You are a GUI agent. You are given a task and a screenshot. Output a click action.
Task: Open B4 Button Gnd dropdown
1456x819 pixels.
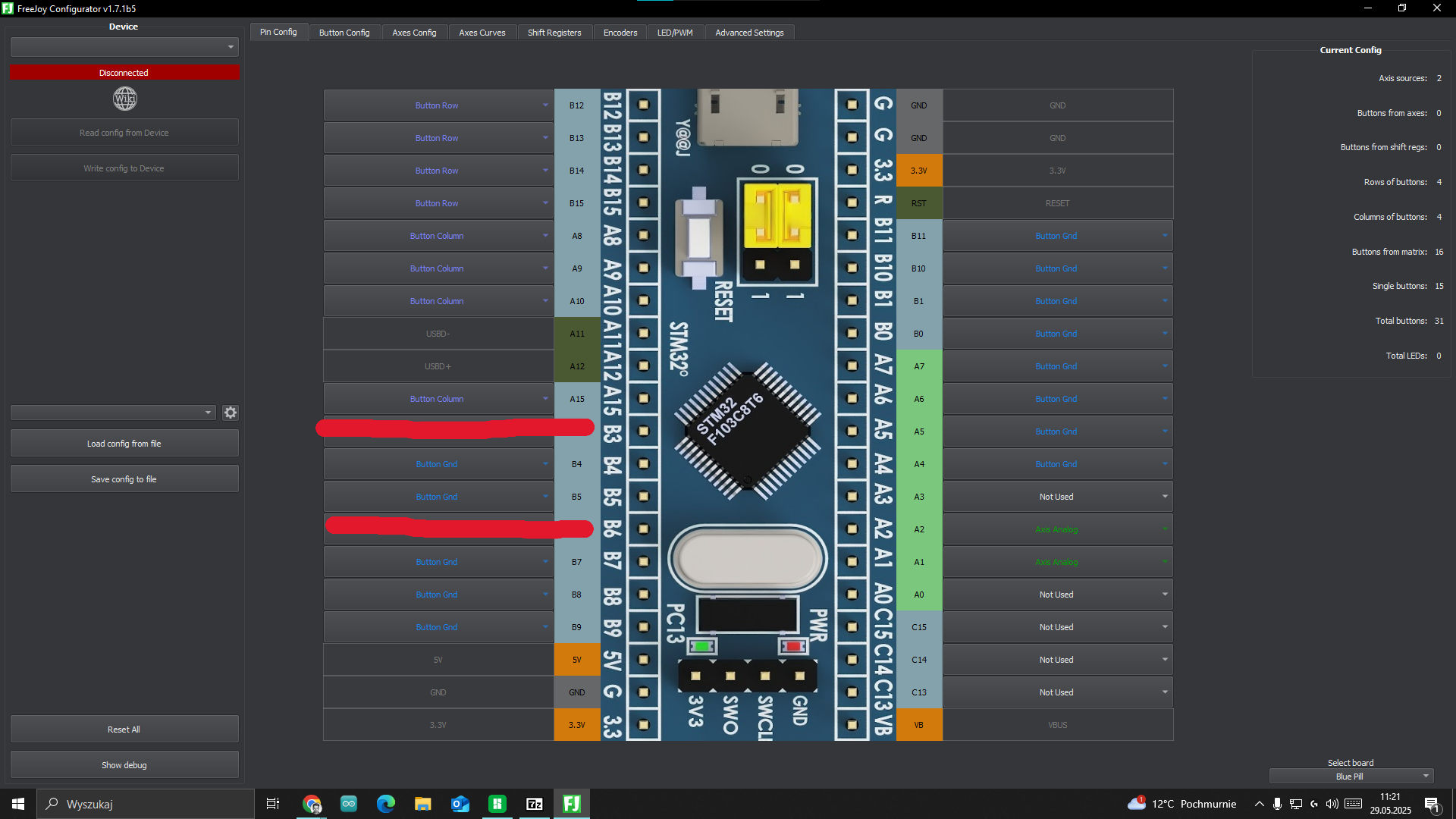coord(438,464)
